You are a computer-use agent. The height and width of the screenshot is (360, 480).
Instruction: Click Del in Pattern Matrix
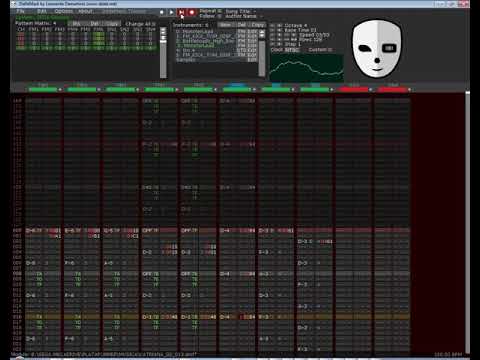click(x=94, y=24)
